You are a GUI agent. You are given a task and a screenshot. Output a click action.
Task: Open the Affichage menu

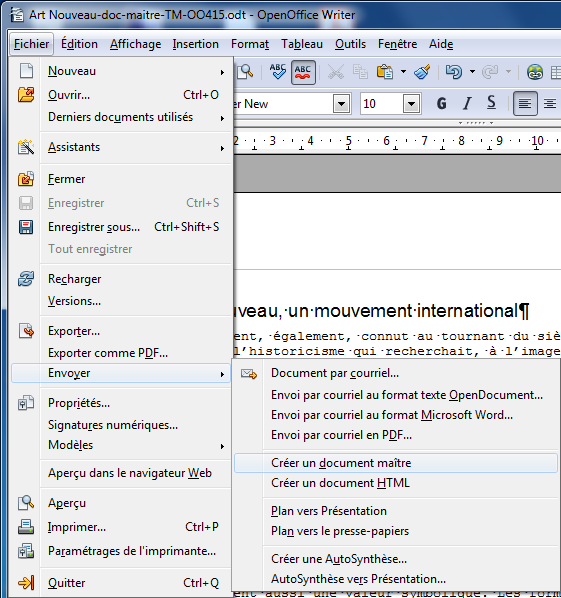[135, 44]
